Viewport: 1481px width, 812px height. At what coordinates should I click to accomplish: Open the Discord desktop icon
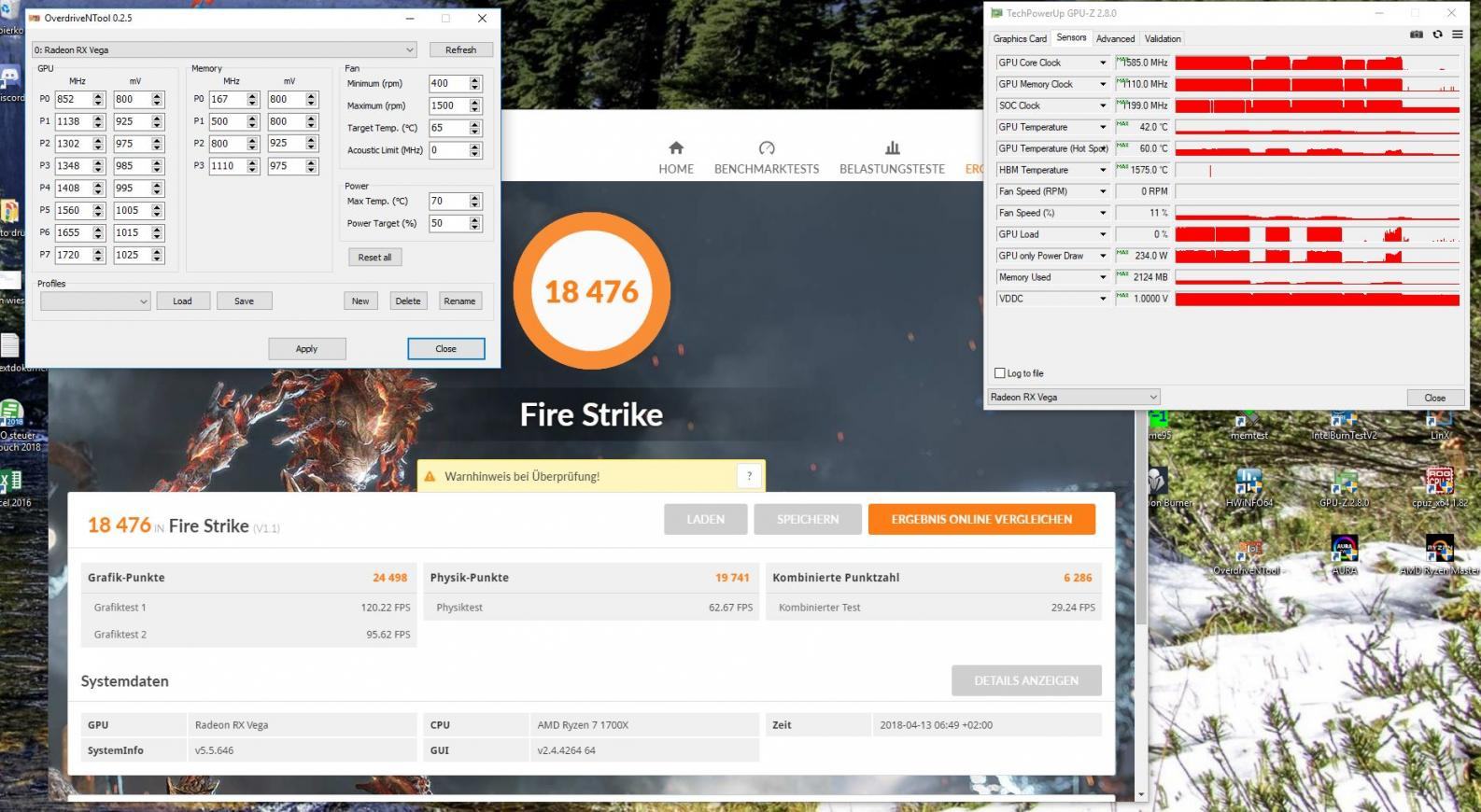[x=10, y=82]
